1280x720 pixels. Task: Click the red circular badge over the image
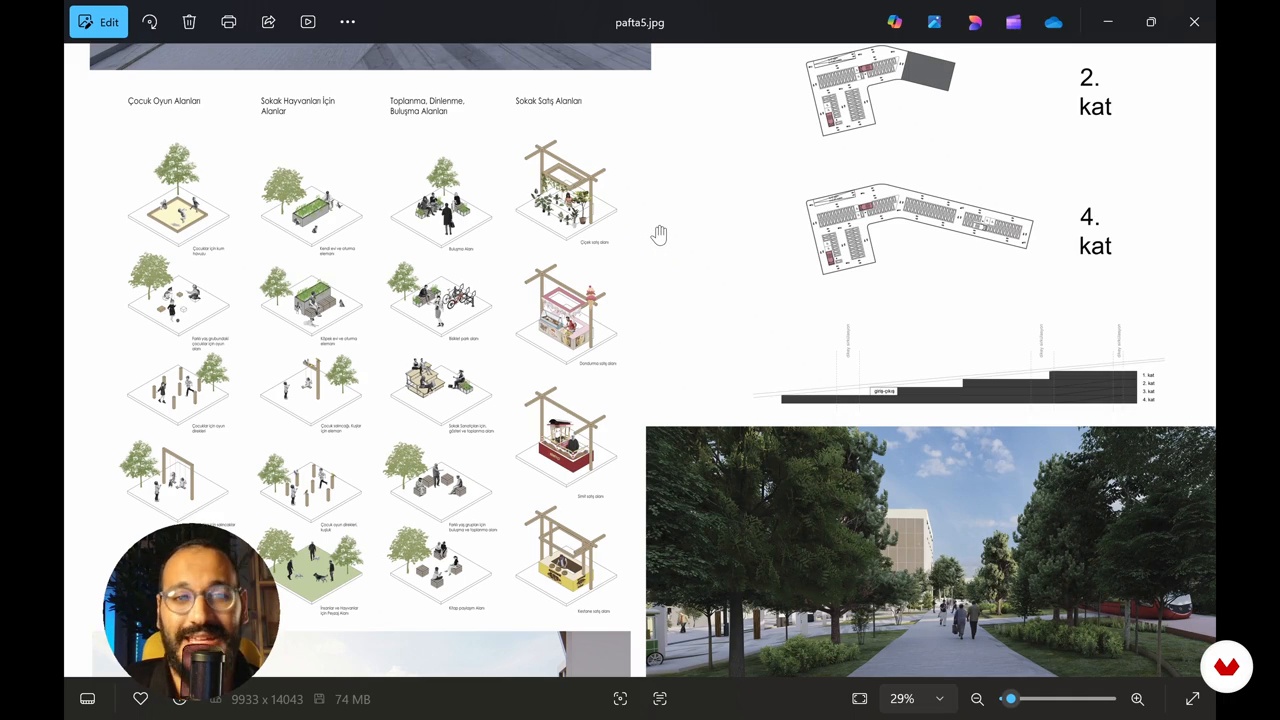tap(1227, 666)
